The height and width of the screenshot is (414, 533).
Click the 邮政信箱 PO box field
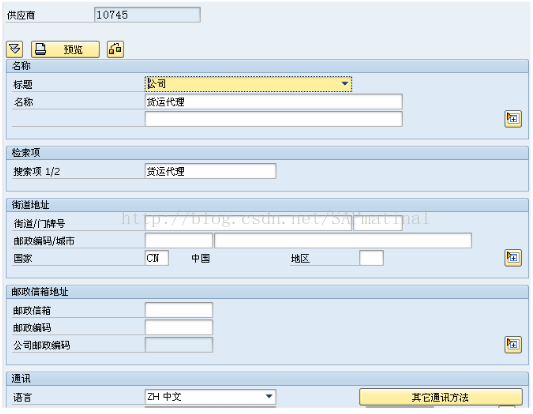click(179, 310)
